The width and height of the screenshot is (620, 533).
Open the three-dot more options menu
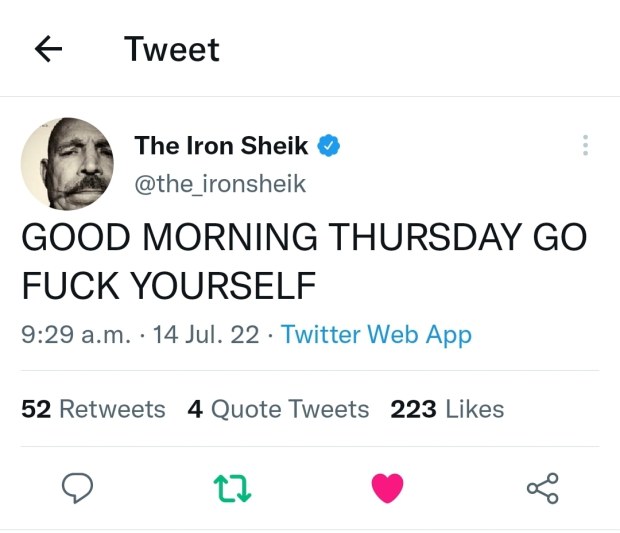pos(585,146)
